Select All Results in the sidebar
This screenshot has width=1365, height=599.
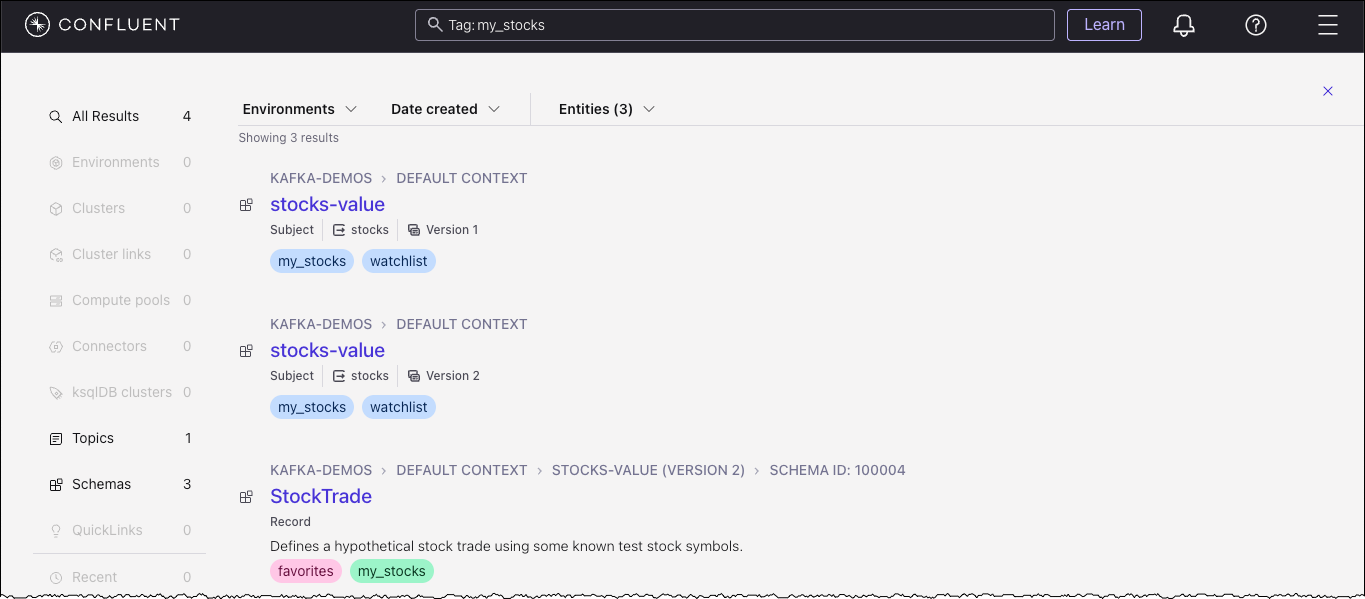pyautogui.click(x=105, y=115)
